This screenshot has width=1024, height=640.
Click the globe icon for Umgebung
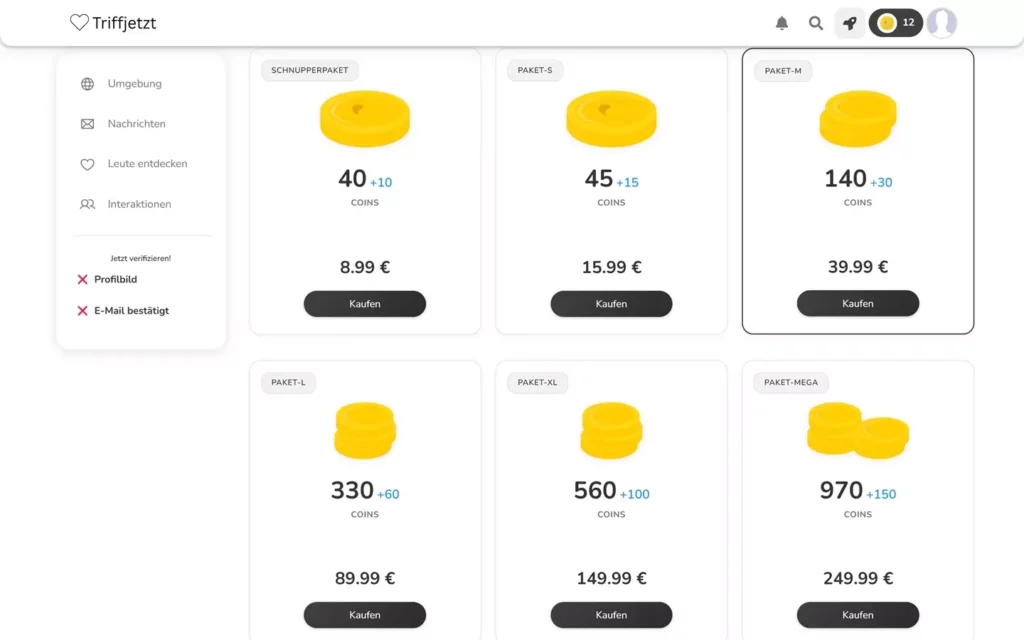[87, 84]
